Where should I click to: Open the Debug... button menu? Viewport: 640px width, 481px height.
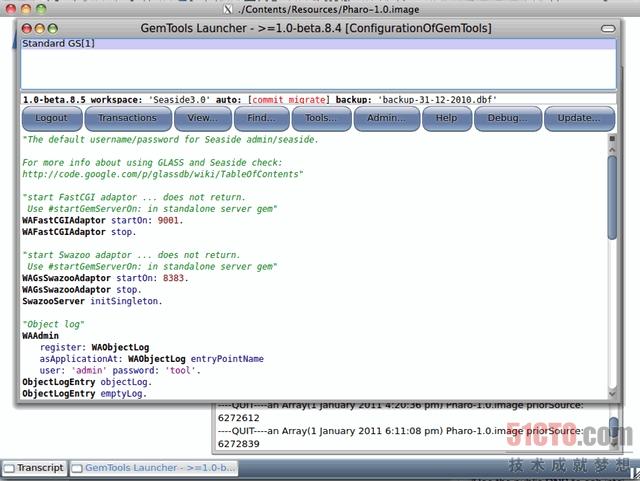(x=508, y=118)
